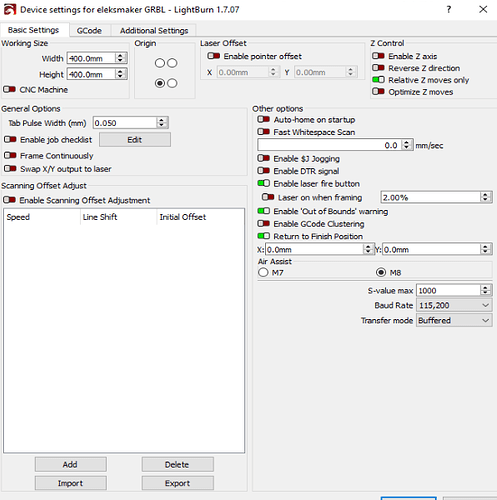Screen dimensions: 497x500
Task: Click the Add button
Action: (x=71, y=464)
